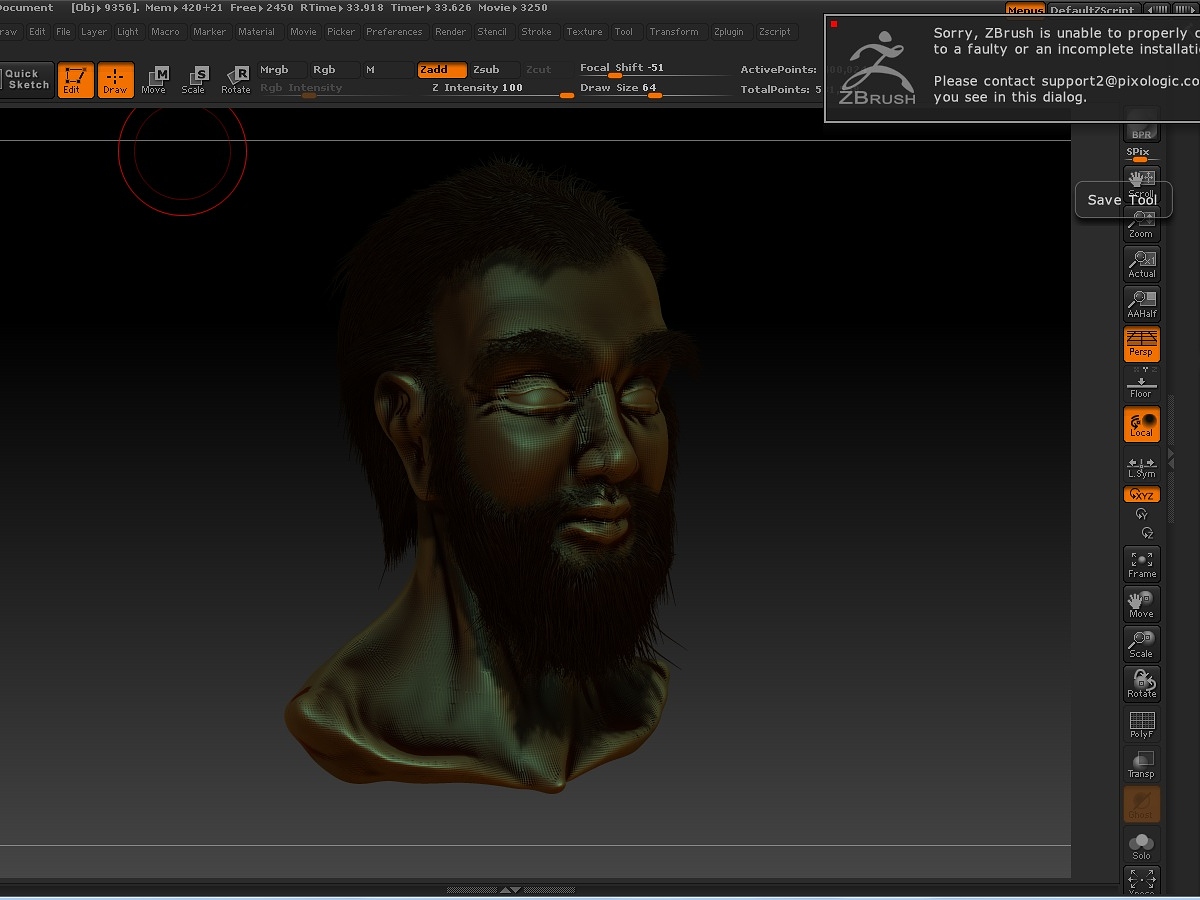Open the Movie menu
The height and width of the screenshot is (900, 1200).
point(303,32)
